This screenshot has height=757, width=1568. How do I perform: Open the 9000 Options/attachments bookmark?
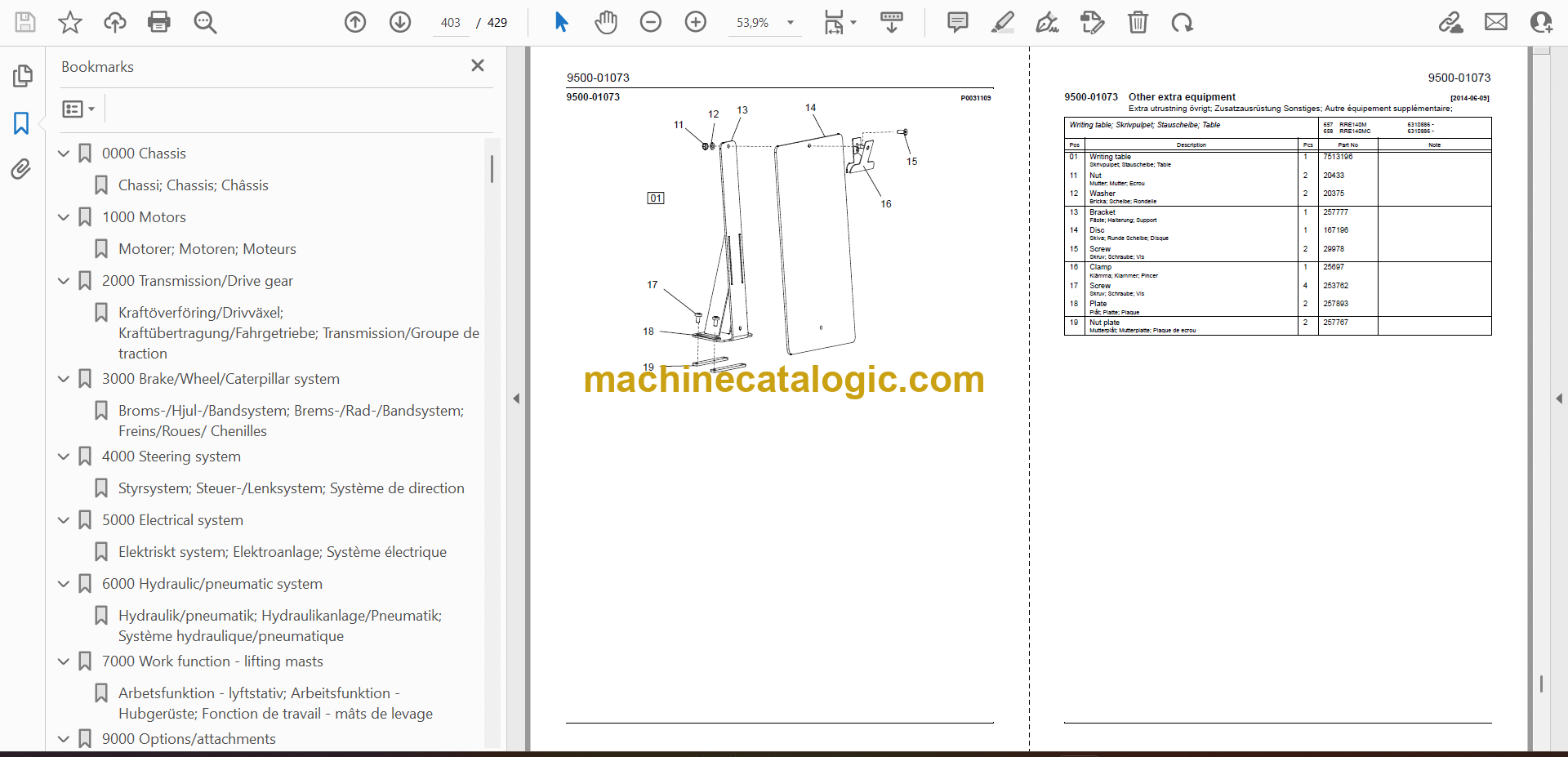point(189,739)
